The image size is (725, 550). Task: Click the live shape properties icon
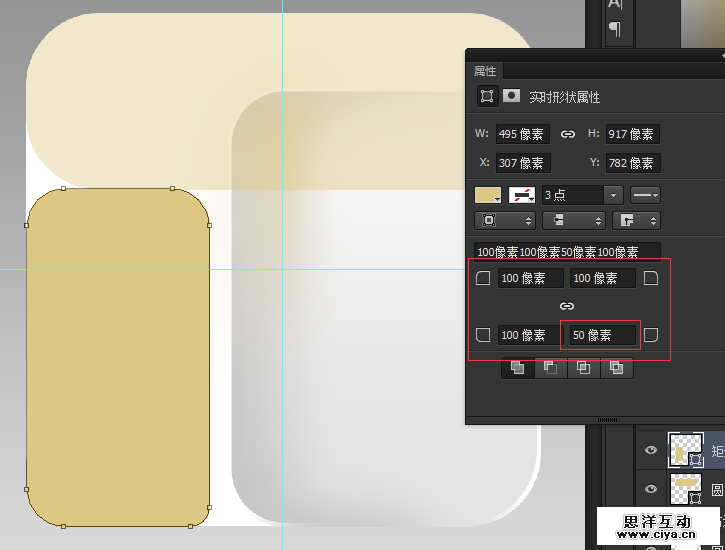(487, 97)
